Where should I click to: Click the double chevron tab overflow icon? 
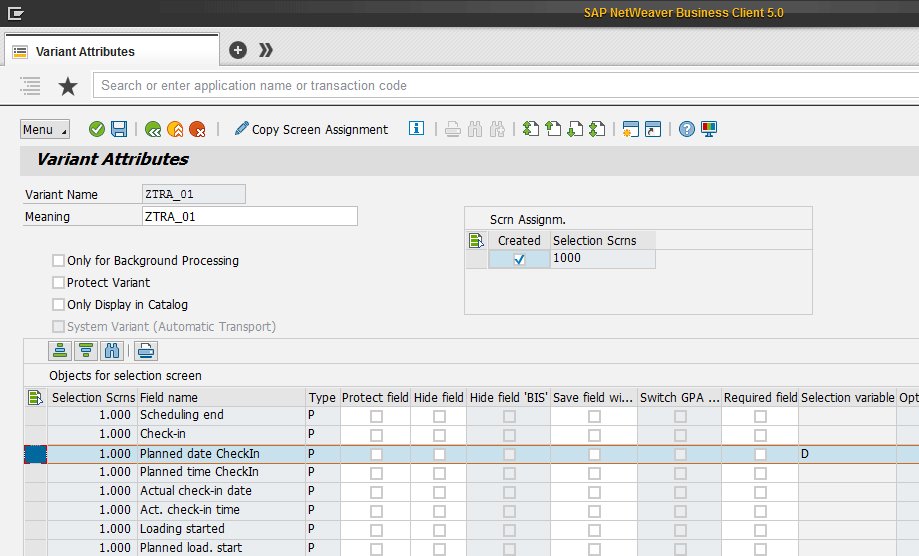point(266,50)
